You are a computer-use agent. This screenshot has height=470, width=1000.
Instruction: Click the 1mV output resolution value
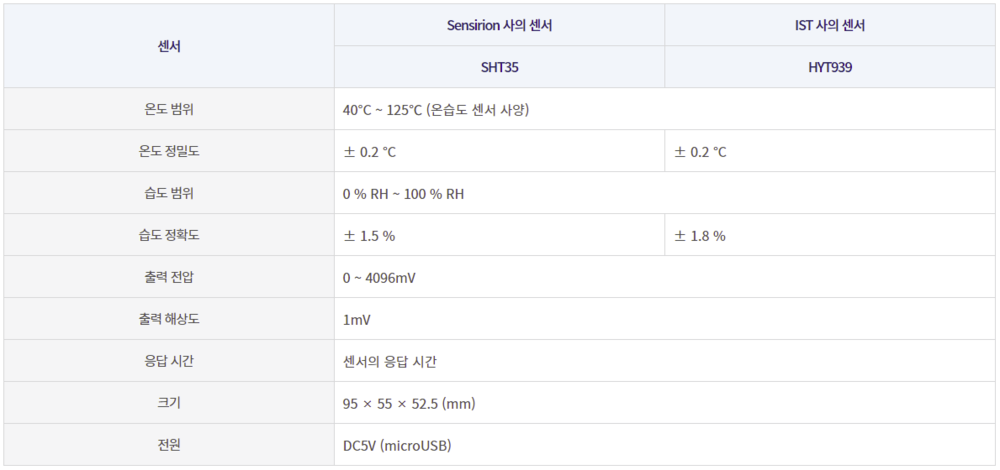[x=357, y=320]
